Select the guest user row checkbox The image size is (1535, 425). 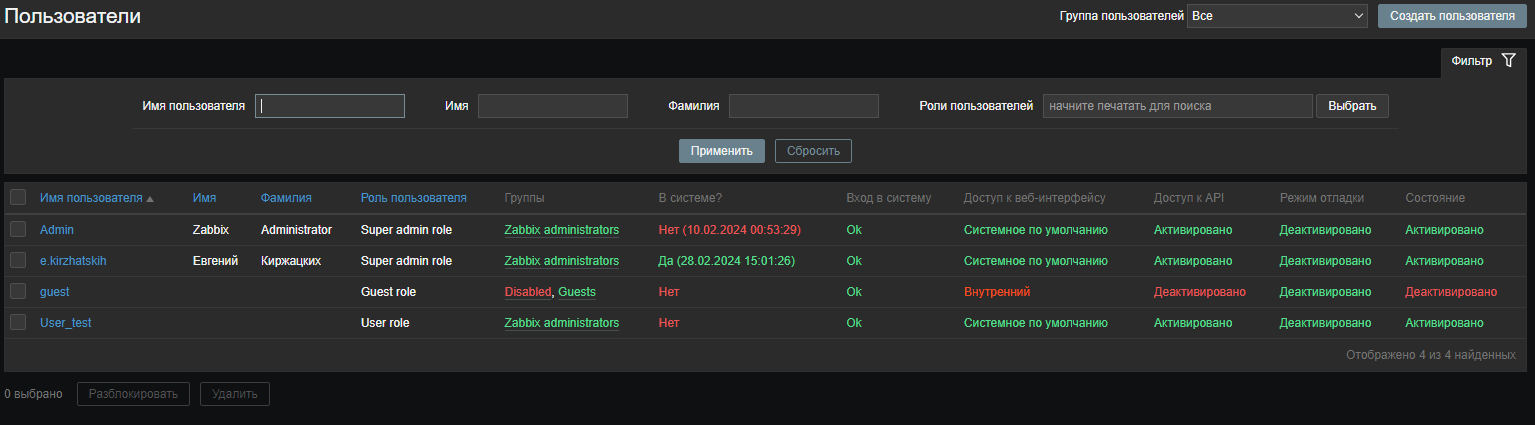click(18, 292)
